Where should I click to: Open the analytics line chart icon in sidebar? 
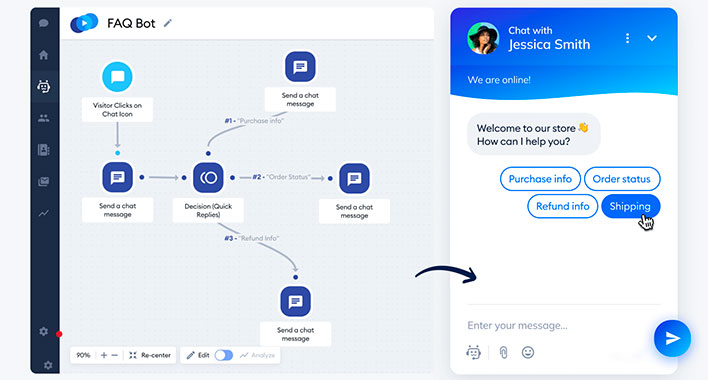(44, 213)
